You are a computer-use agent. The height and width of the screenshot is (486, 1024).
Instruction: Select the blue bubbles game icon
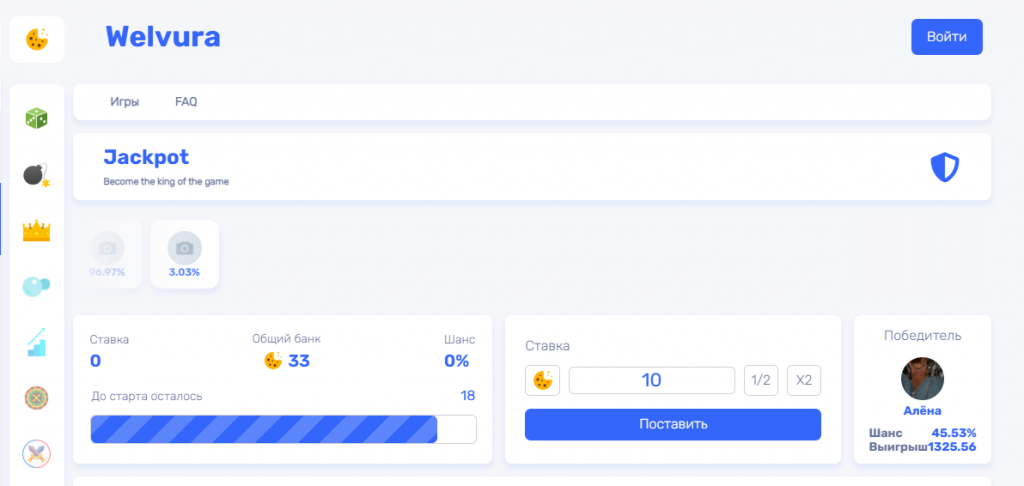(x=37, y=286)
